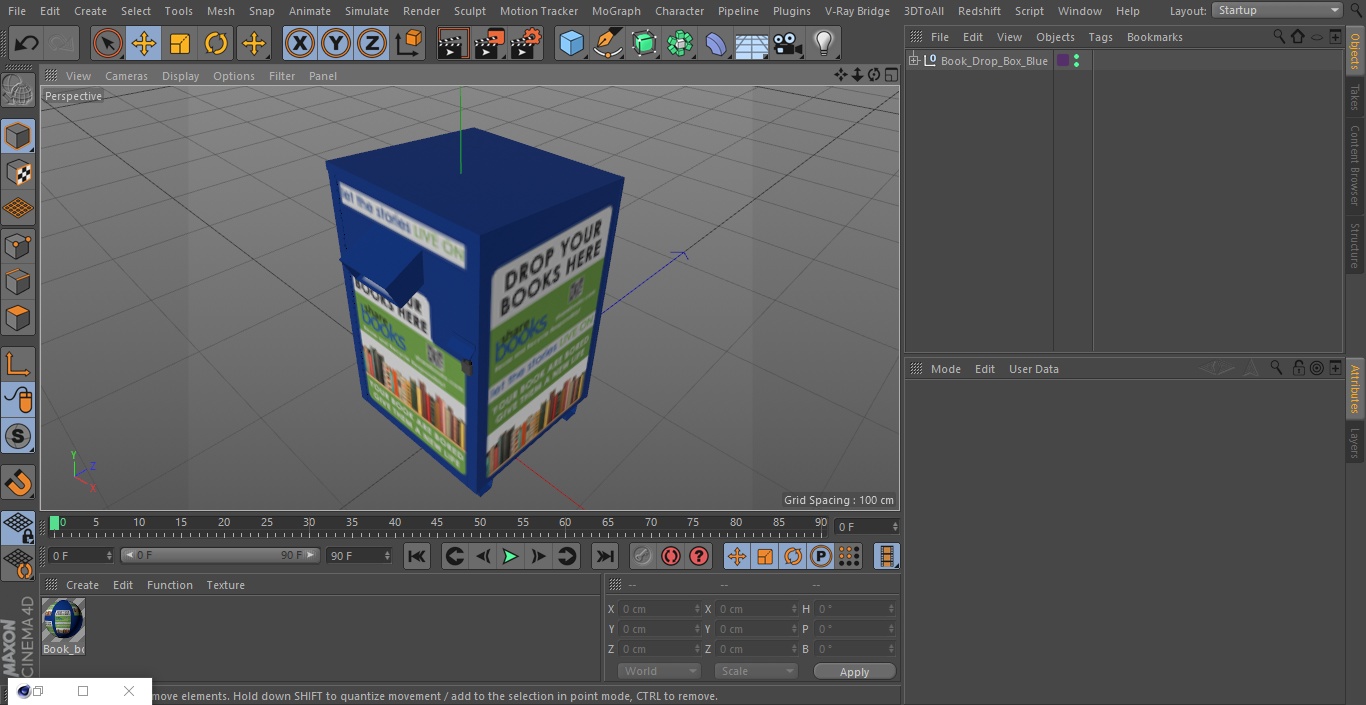Viewport: 1366px width, 705px height.
Task: Open the Layout dropdown showing Startup
Action: 1277,10
